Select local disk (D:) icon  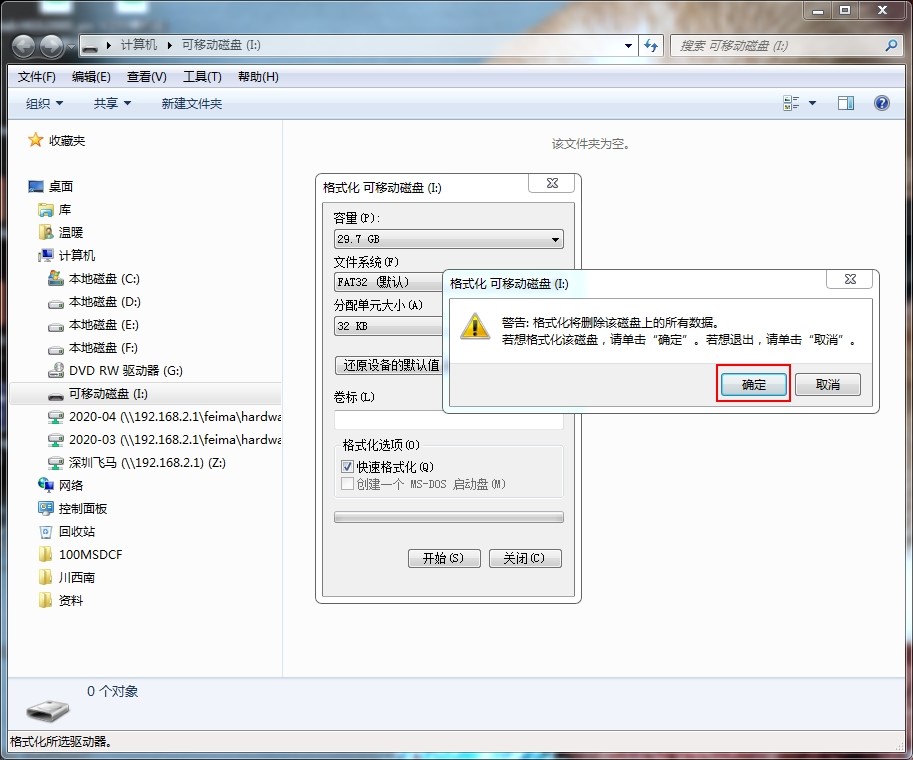56,303
